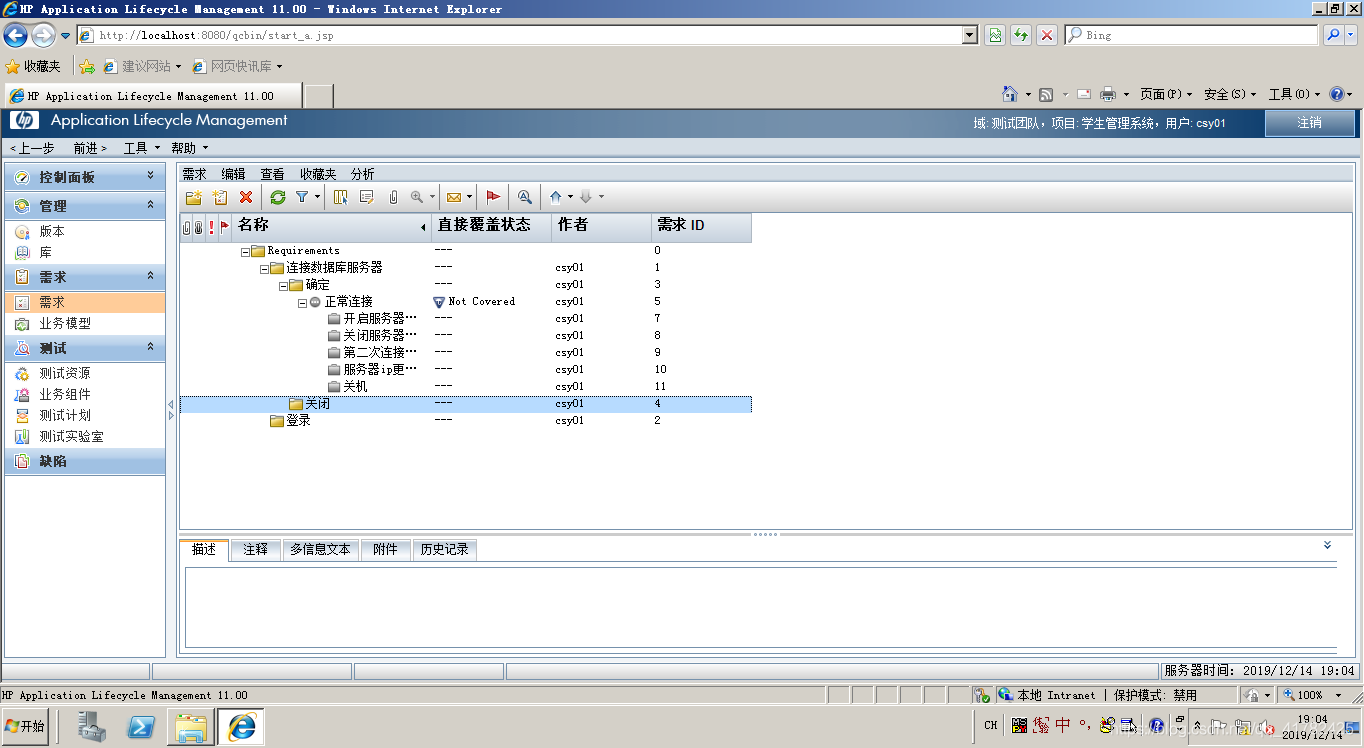The height and width of the screenshot is (748, 1364).
Task: Collapse the 连接数据库服务器 folder node
Action: click(264, 268)
